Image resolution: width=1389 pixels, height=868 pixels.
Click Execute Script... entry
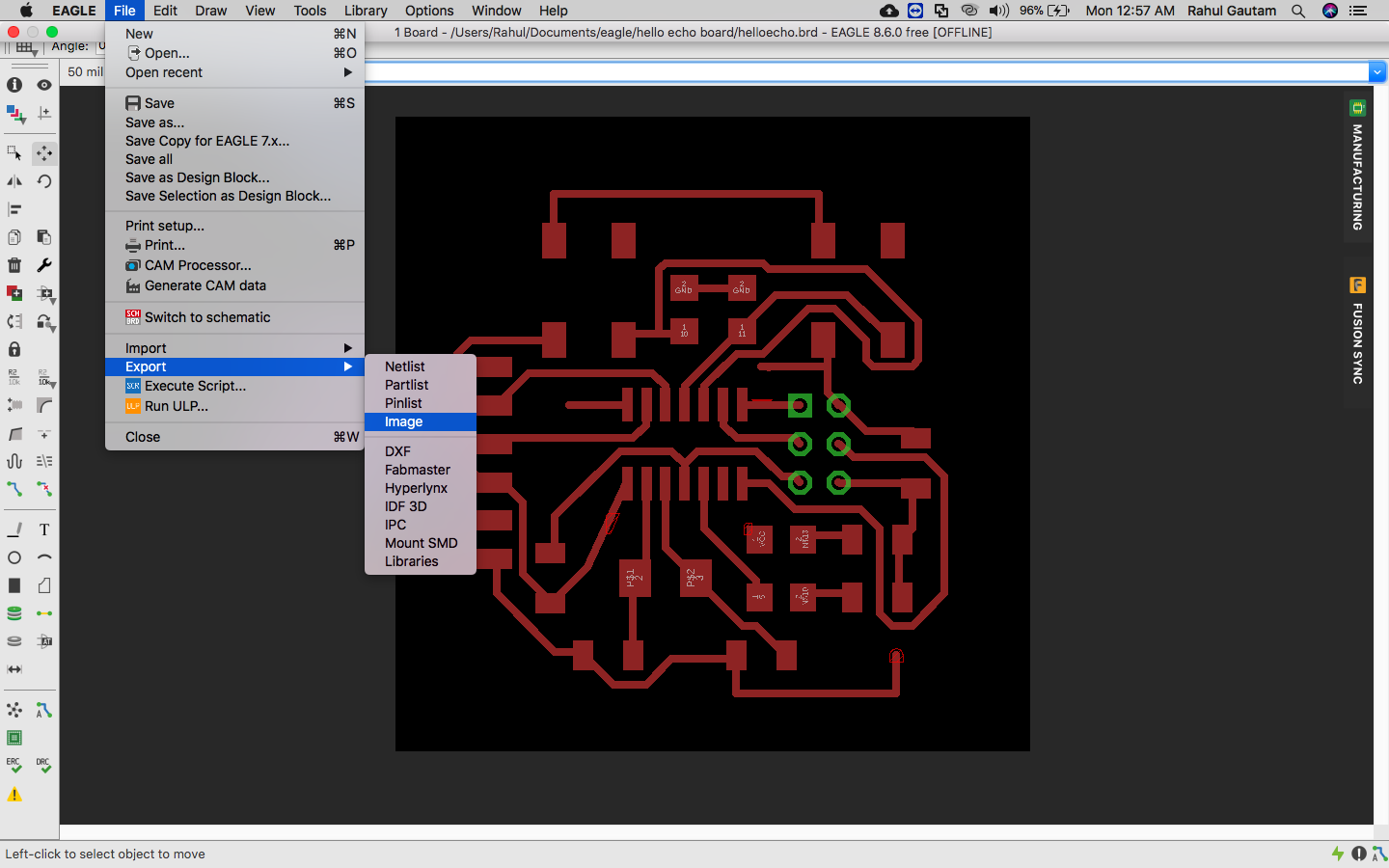[234, 386]
